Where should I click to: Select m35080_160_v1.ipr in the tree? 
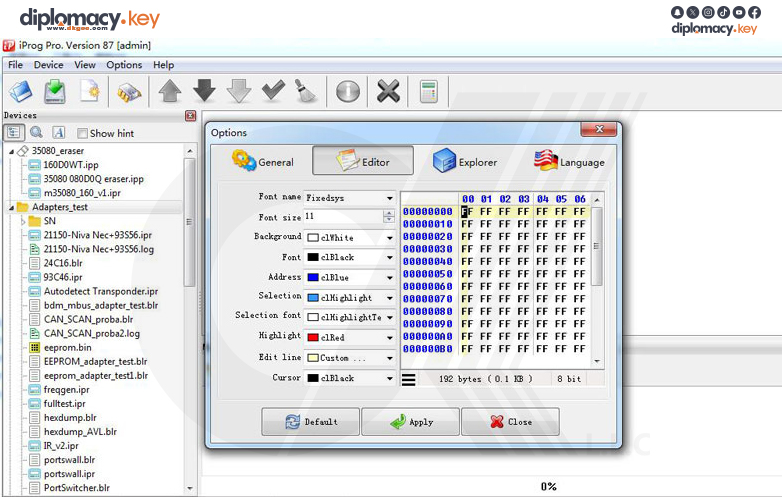82,193
